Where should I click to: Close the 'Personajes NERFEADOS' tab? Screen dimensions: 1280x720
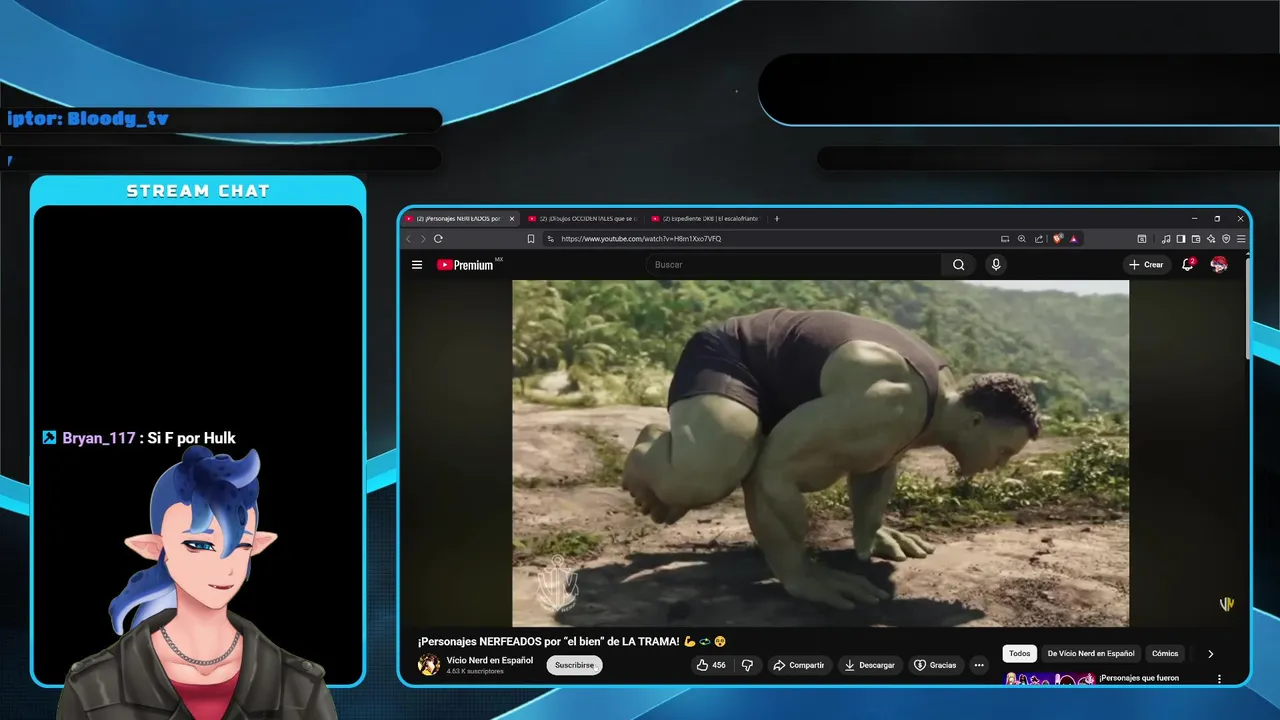tap(512, 218)
